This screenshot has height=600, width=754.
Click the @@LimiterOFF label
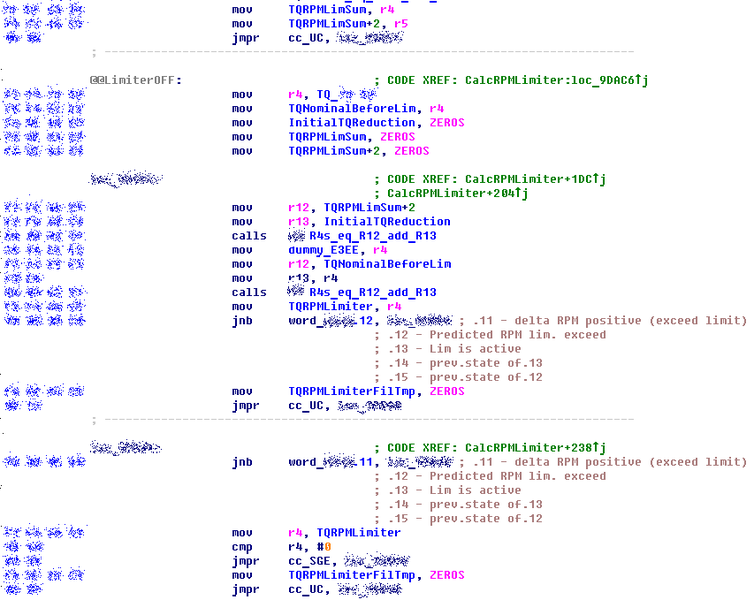[136, 80]
